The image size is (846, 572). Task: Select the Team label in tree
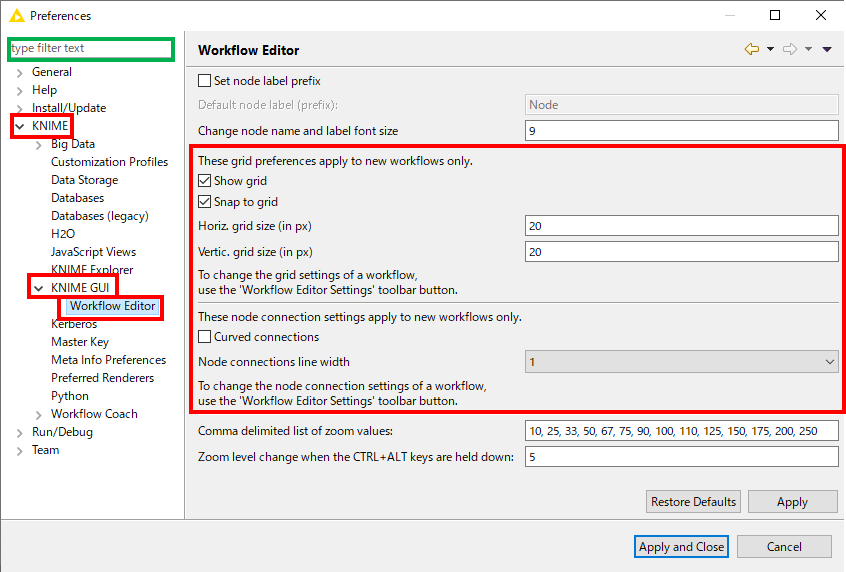(x=45, y=450)
